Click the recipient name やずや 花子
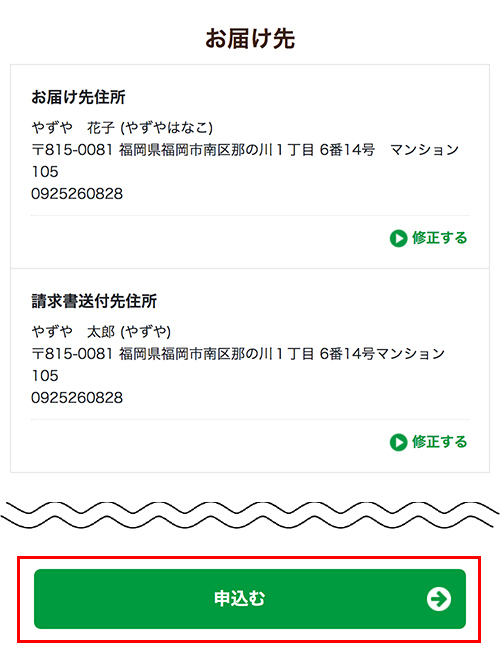The width and height of the screenshot is (500, 667). pos(73,127)
